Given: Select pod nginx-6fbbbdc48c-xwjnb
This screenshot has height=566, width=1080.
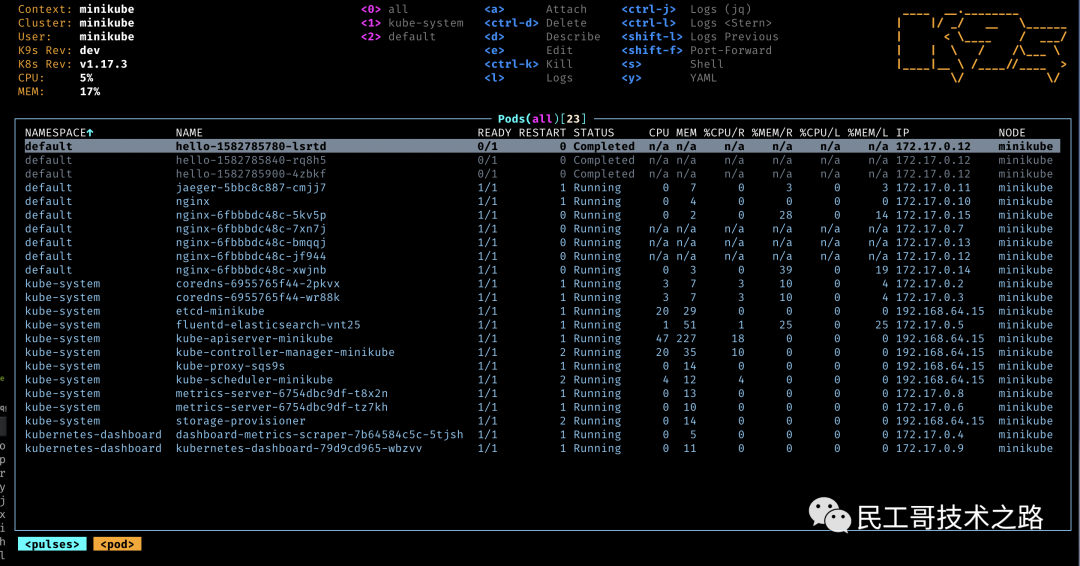Looking at the screenshot, I should point(542,270).
